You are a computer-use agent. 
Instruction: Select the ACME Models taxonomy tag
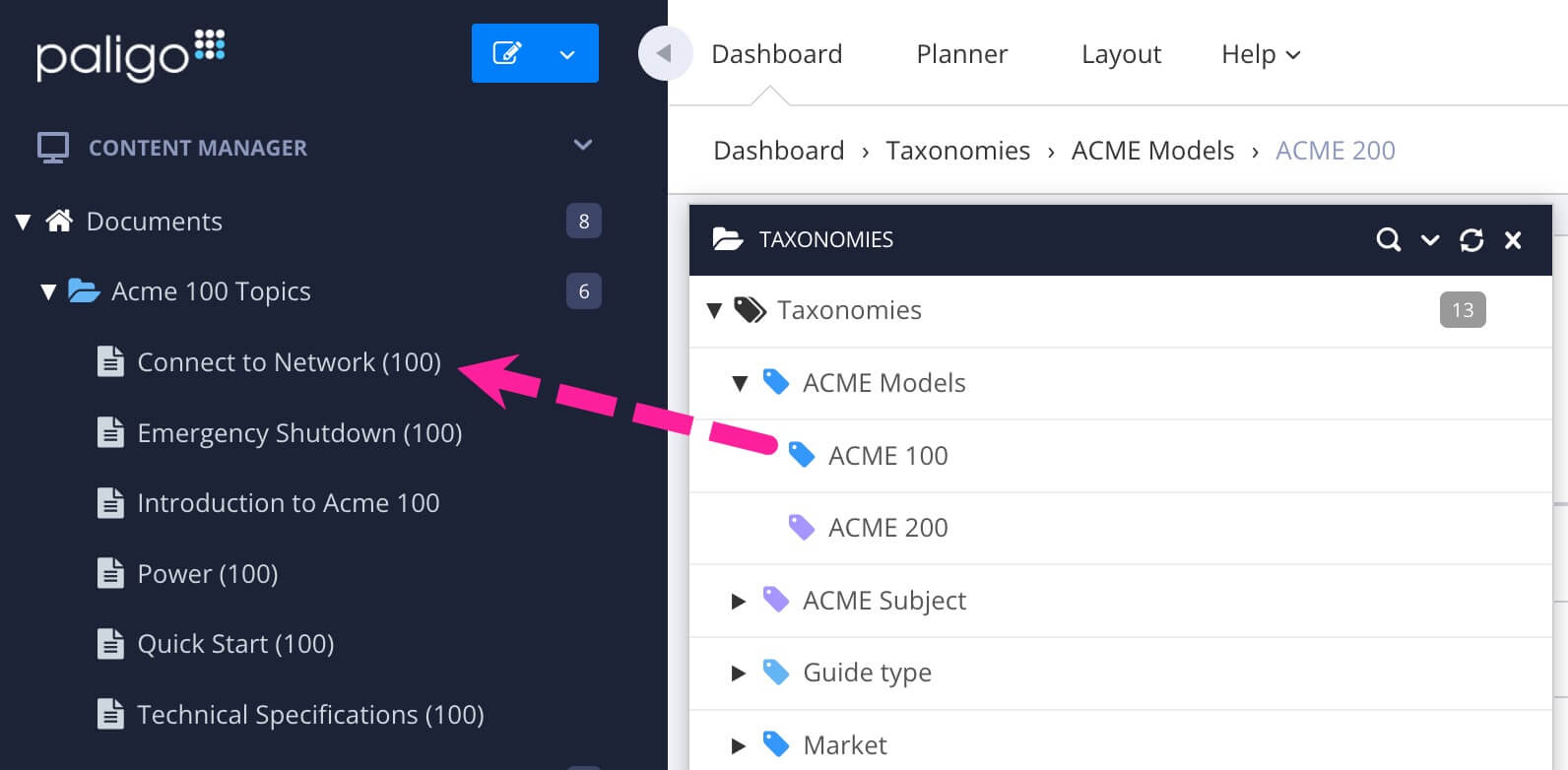(884, 383)
